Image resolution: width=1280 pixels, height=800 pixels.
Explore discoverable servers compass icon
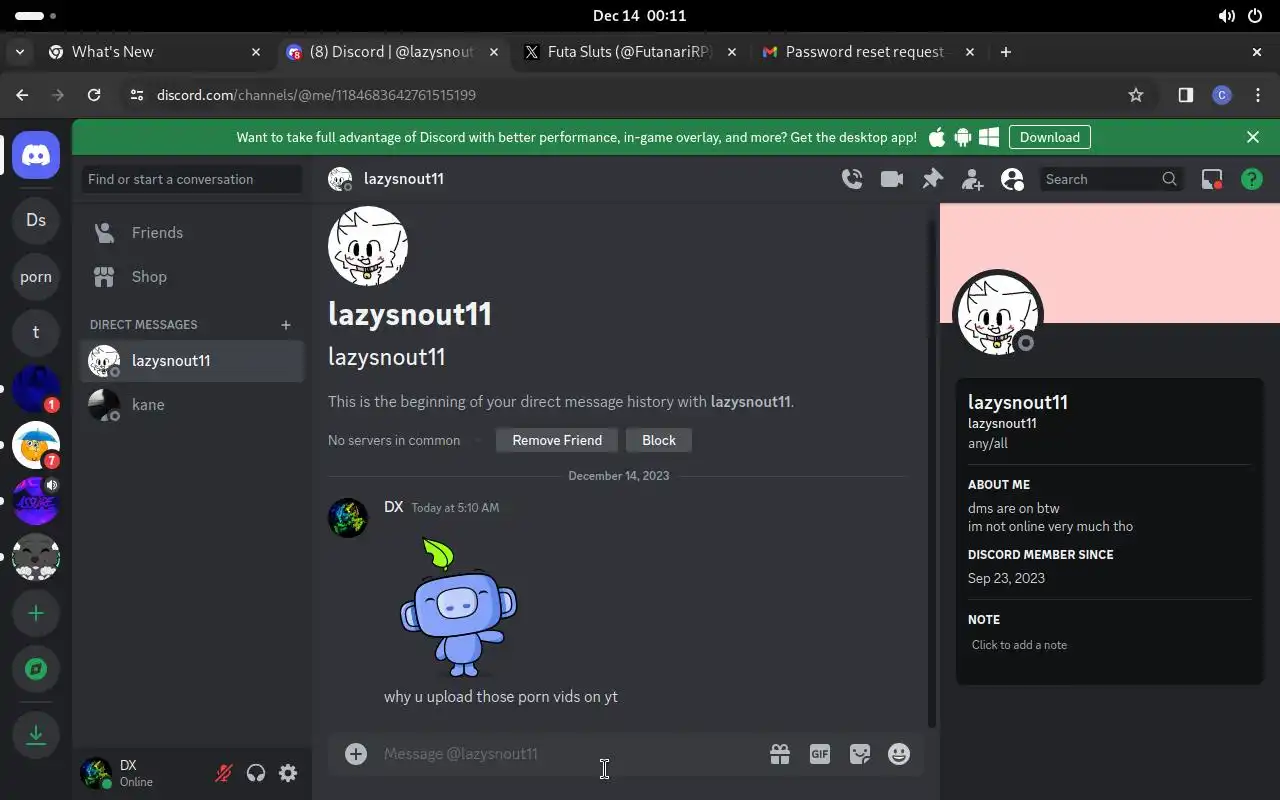pos(36,669)
